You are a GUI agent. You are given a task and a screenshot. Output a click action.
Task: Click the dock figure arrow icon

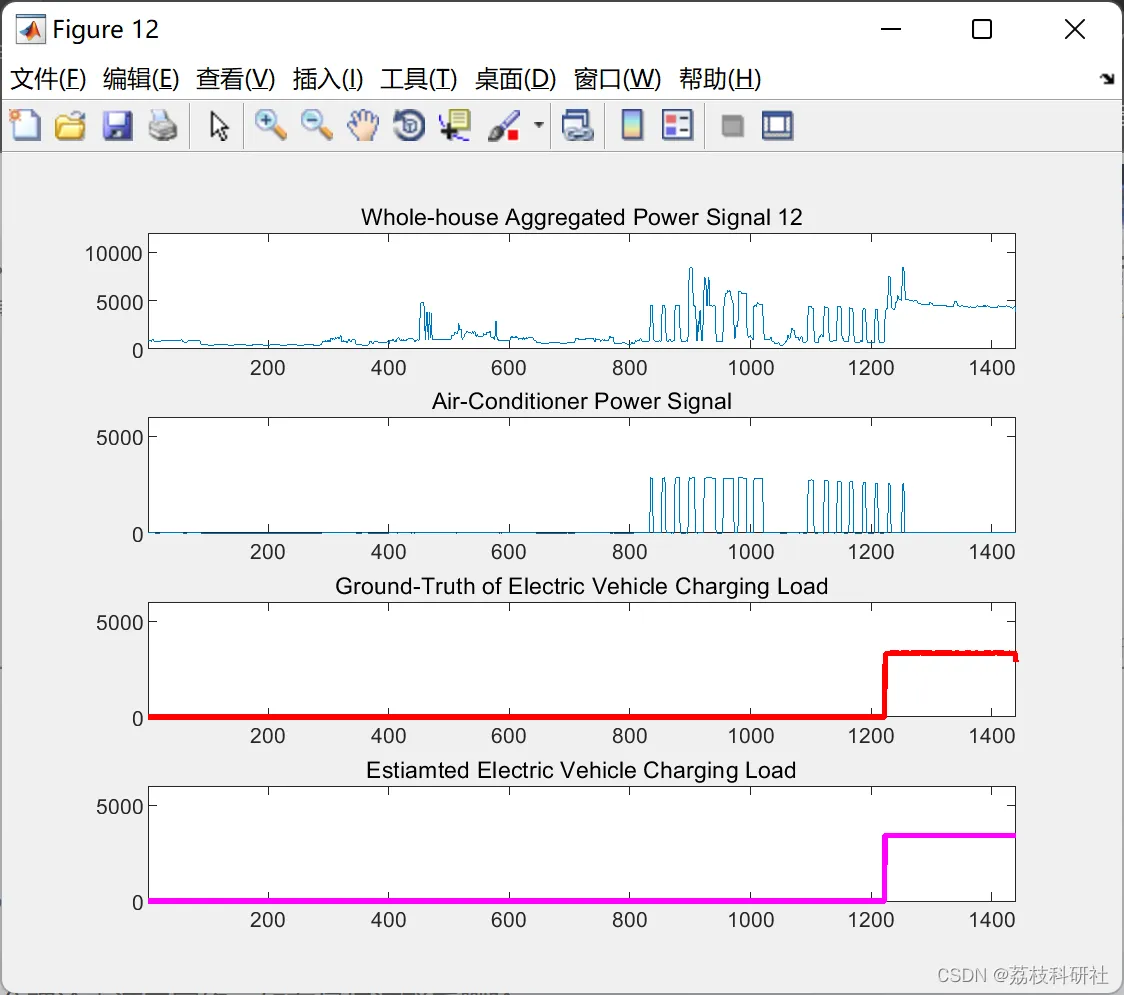pyautogui.click(x=1107, y=78)
